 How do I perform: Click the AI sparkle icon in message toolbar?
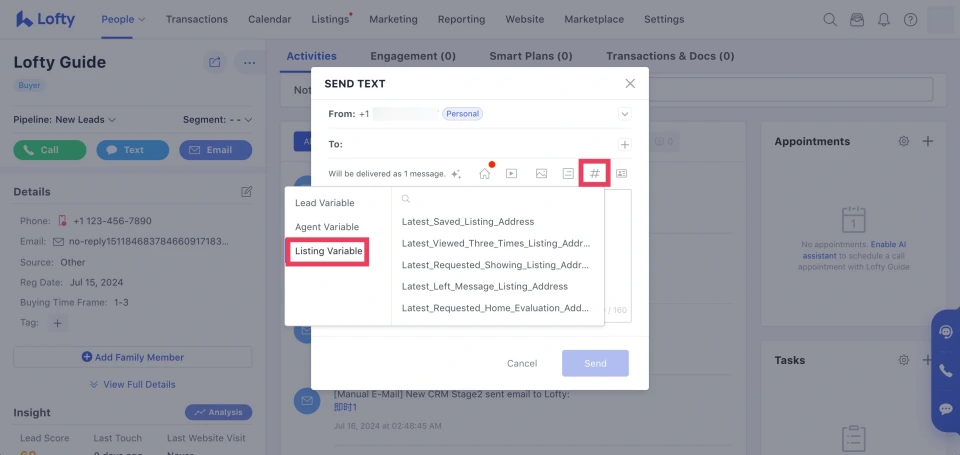click(x=456, y=174)
